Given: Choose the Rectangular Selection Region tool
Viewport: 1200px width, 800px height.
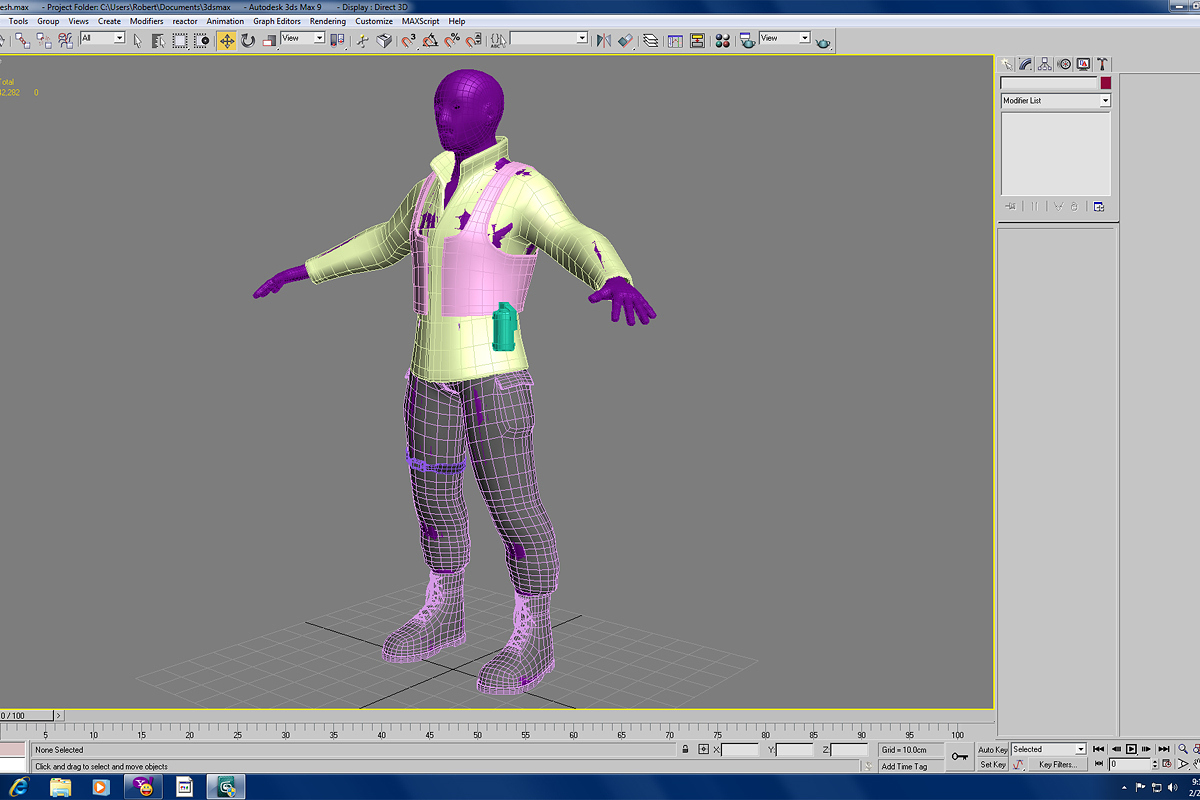Looking at the screenshot, I should [x=180, y=40].
